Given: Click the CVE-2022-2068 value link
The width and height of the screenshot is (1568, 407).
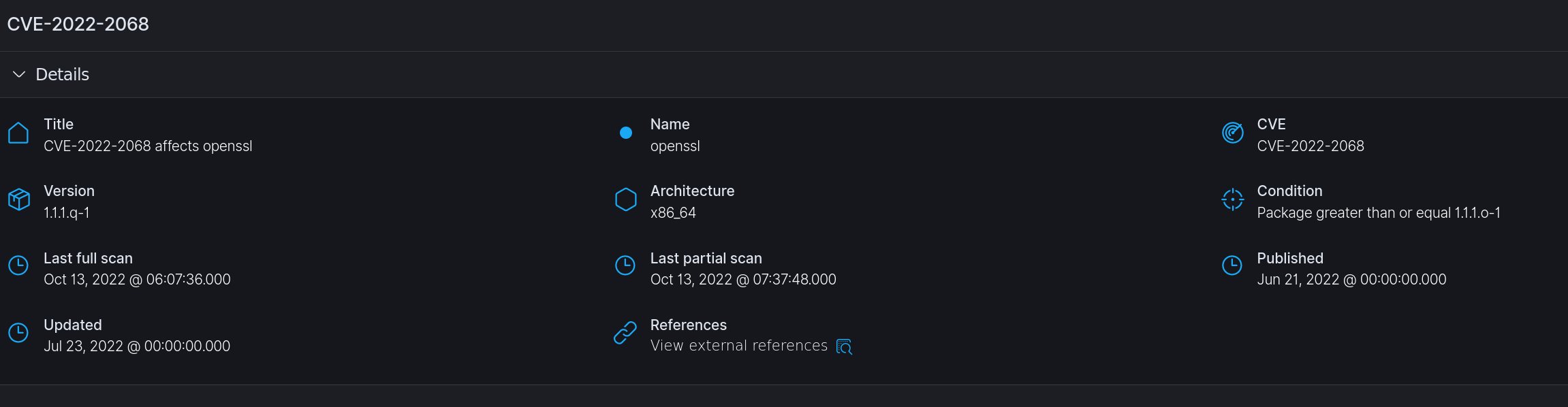Looking at the screenshot, I should [1310, 146].
